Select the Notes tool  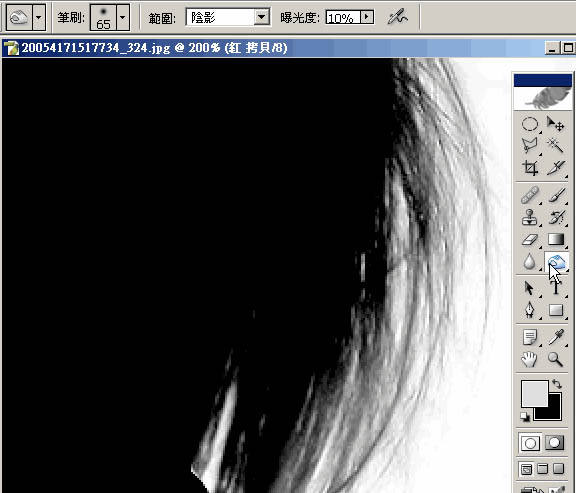click(x=530, y=337)
